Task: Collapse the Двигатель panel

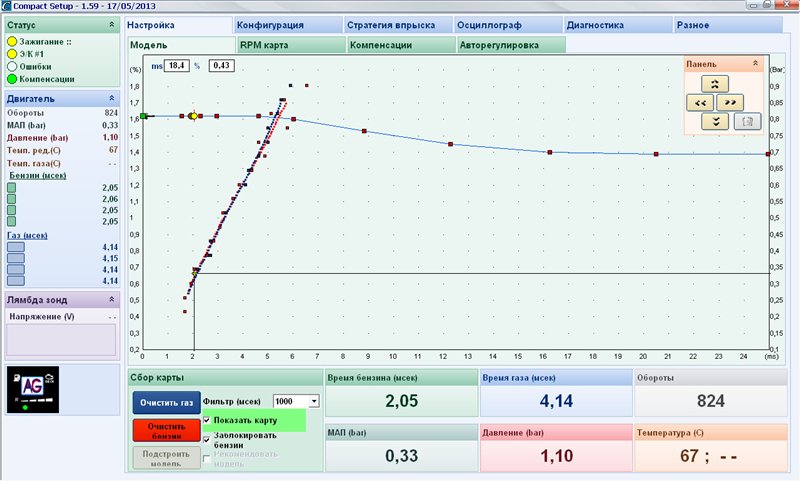Action: coord(111,99)
